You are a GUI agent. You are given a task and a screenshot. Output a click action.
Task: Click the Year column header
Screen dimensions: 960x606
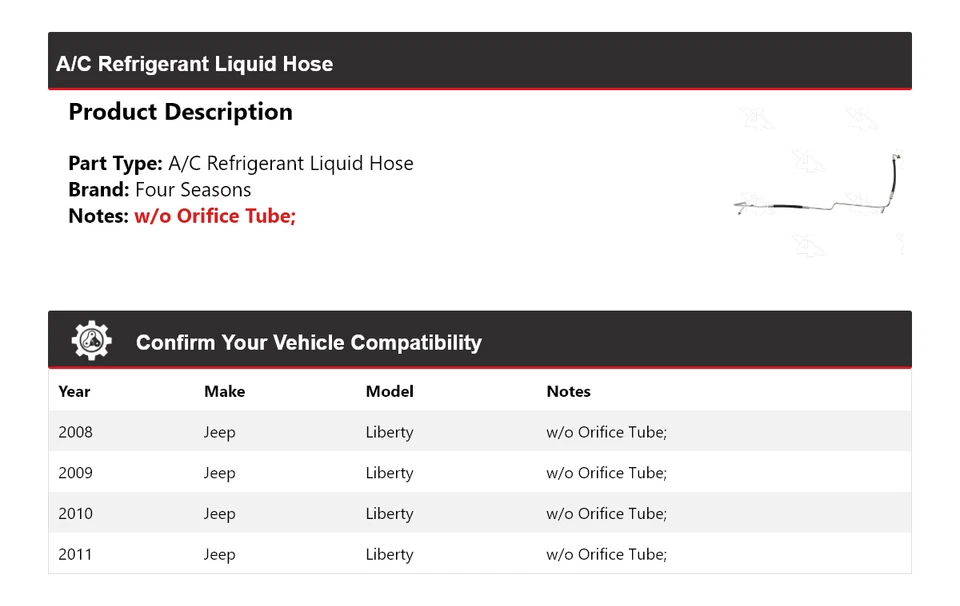[x=74, y=392]
